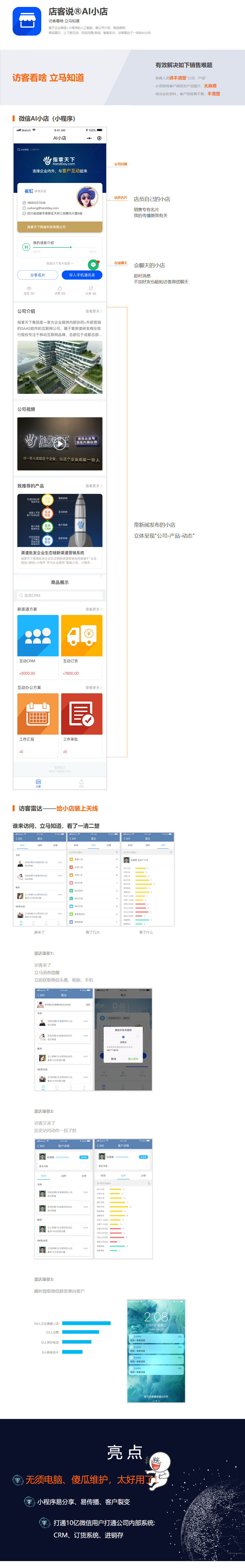Open chat with the green bubble icon

[93, 265]
